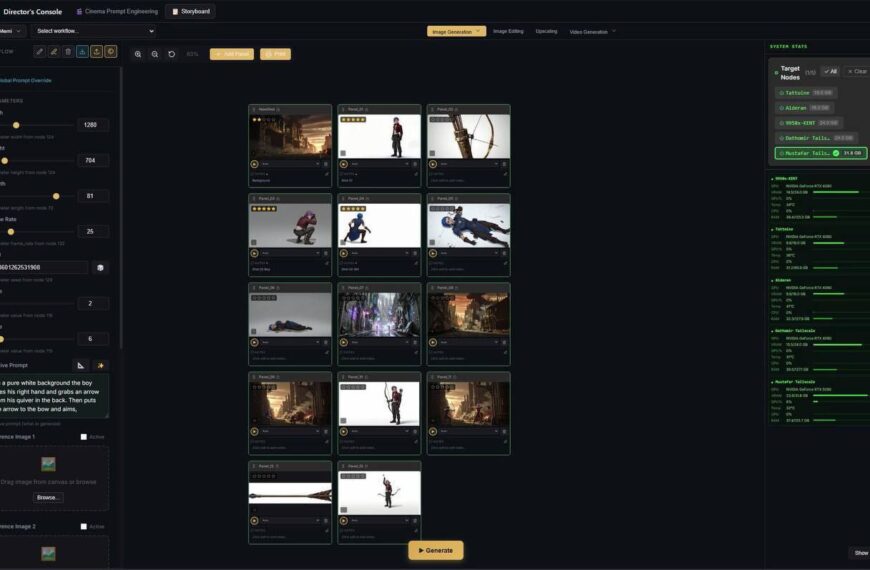Screen dimensions: 870x570
Task: Click the trash icon in workflow toolbar
Action: coord(68,51)
